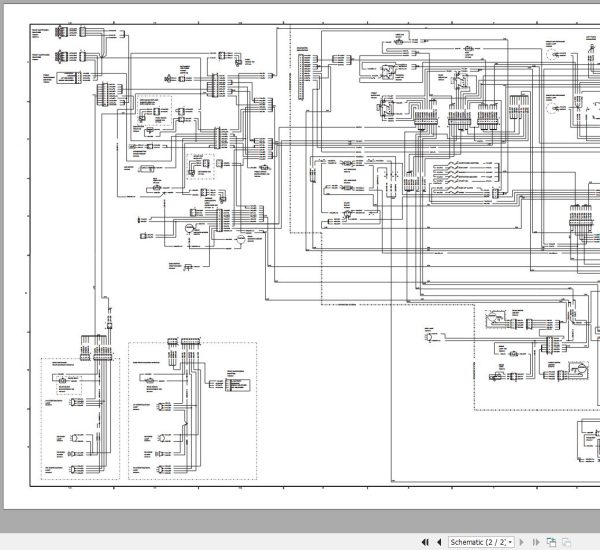
Task: Go to the first schematic page
Action: point(425,542)
